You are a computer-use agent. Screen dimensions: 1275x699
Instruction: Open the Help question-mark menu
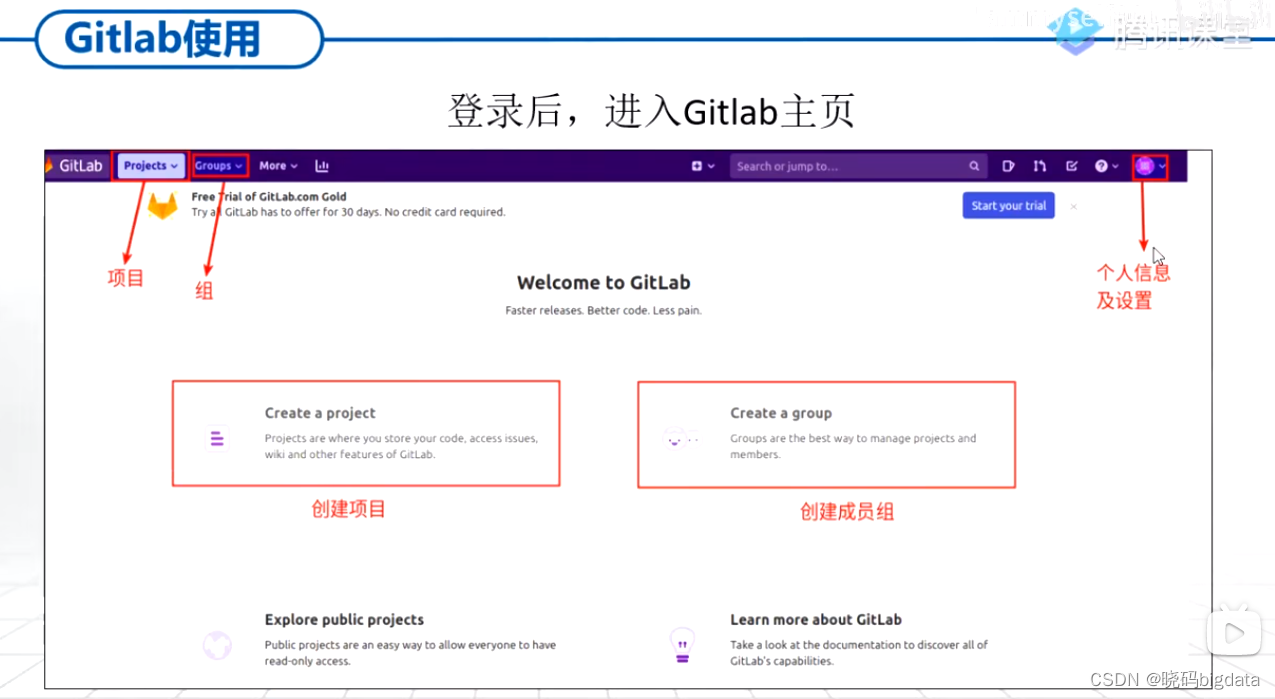[1106, 166]
